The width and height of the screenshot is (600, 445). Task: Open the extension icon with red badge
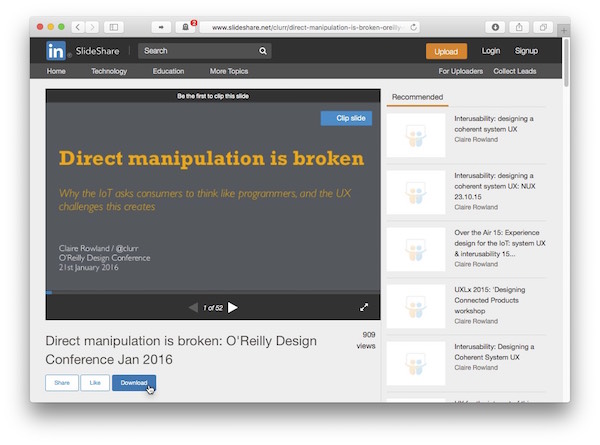tap(186, 27)
